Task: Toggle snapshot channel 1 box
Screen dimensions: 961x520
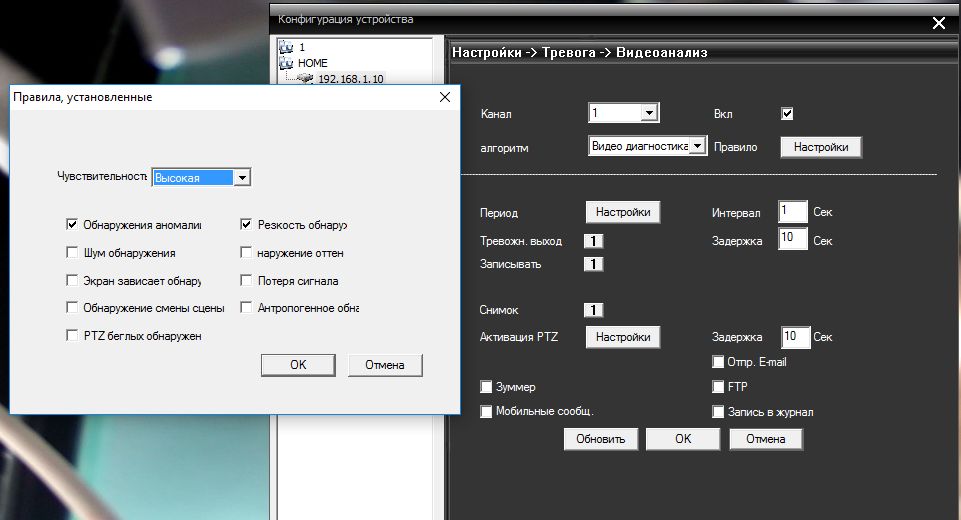Action: point(593,311)
